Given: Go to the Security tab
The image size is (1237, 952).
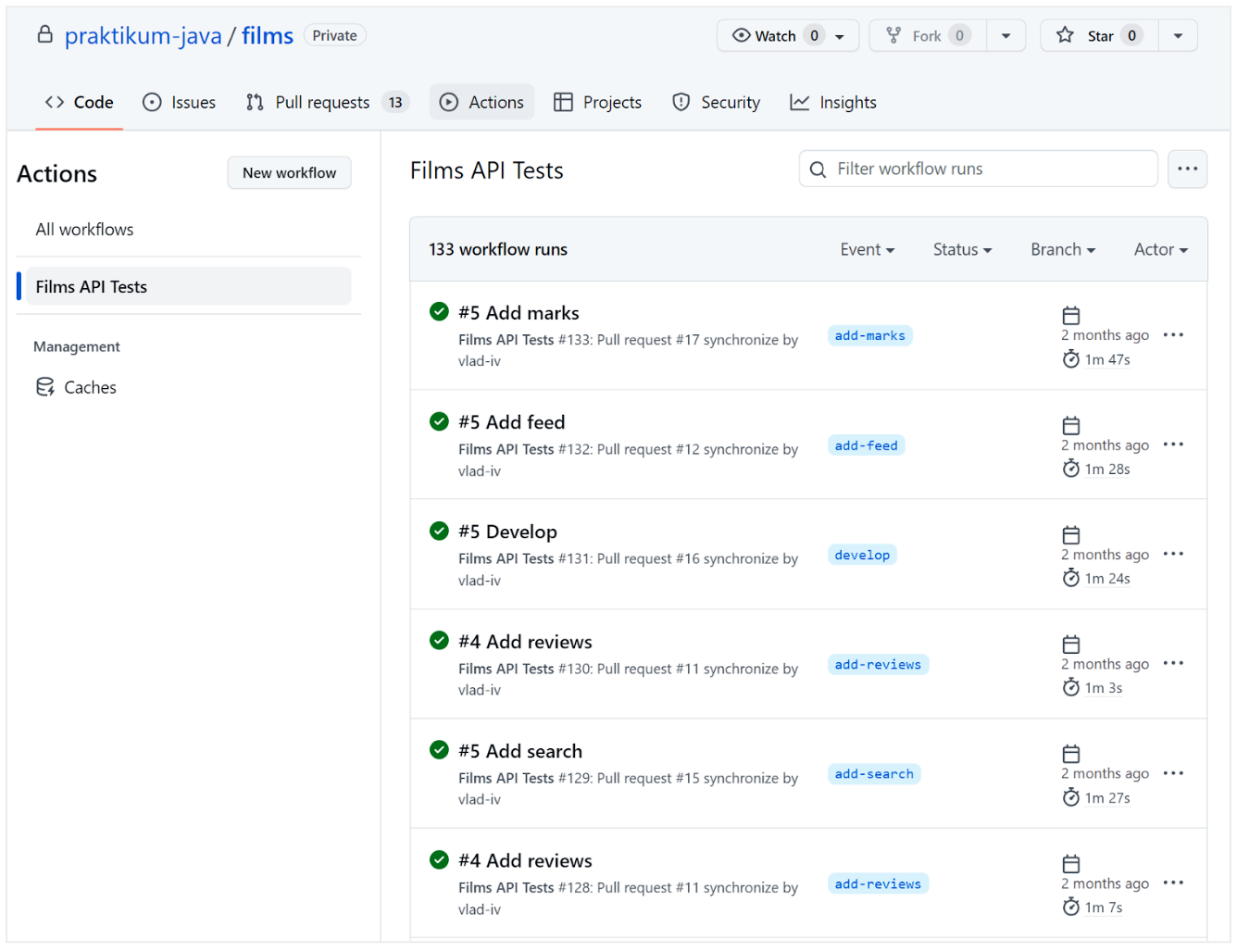Looking at the screenshot, I should point(717,102).
